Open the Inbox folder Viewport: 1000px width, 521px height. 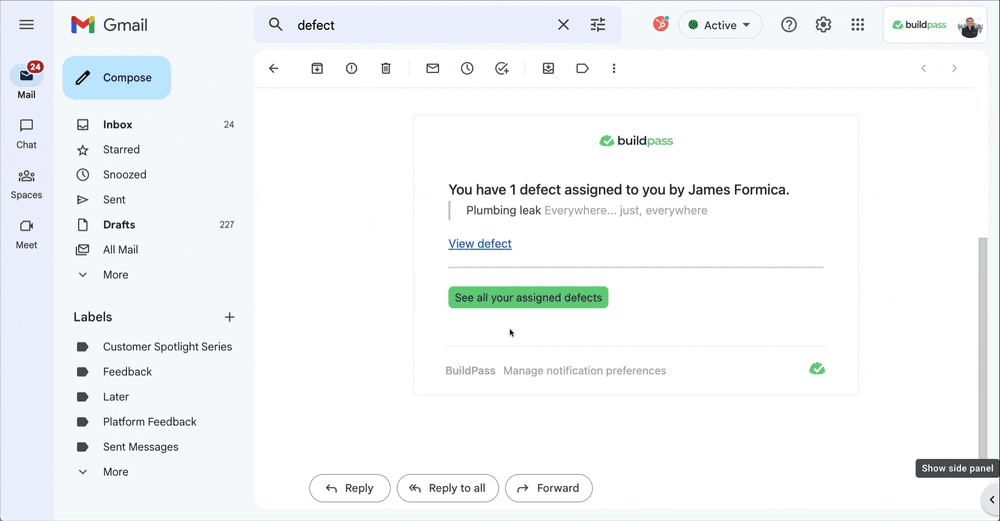click(x=155, y=125)
